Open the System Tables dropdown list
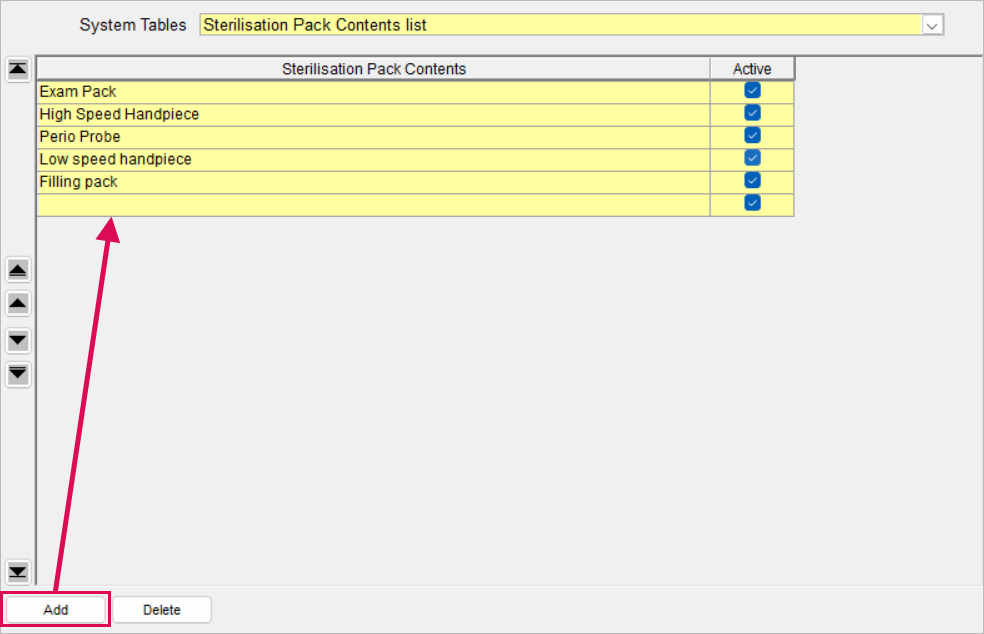 pos(933,25)
